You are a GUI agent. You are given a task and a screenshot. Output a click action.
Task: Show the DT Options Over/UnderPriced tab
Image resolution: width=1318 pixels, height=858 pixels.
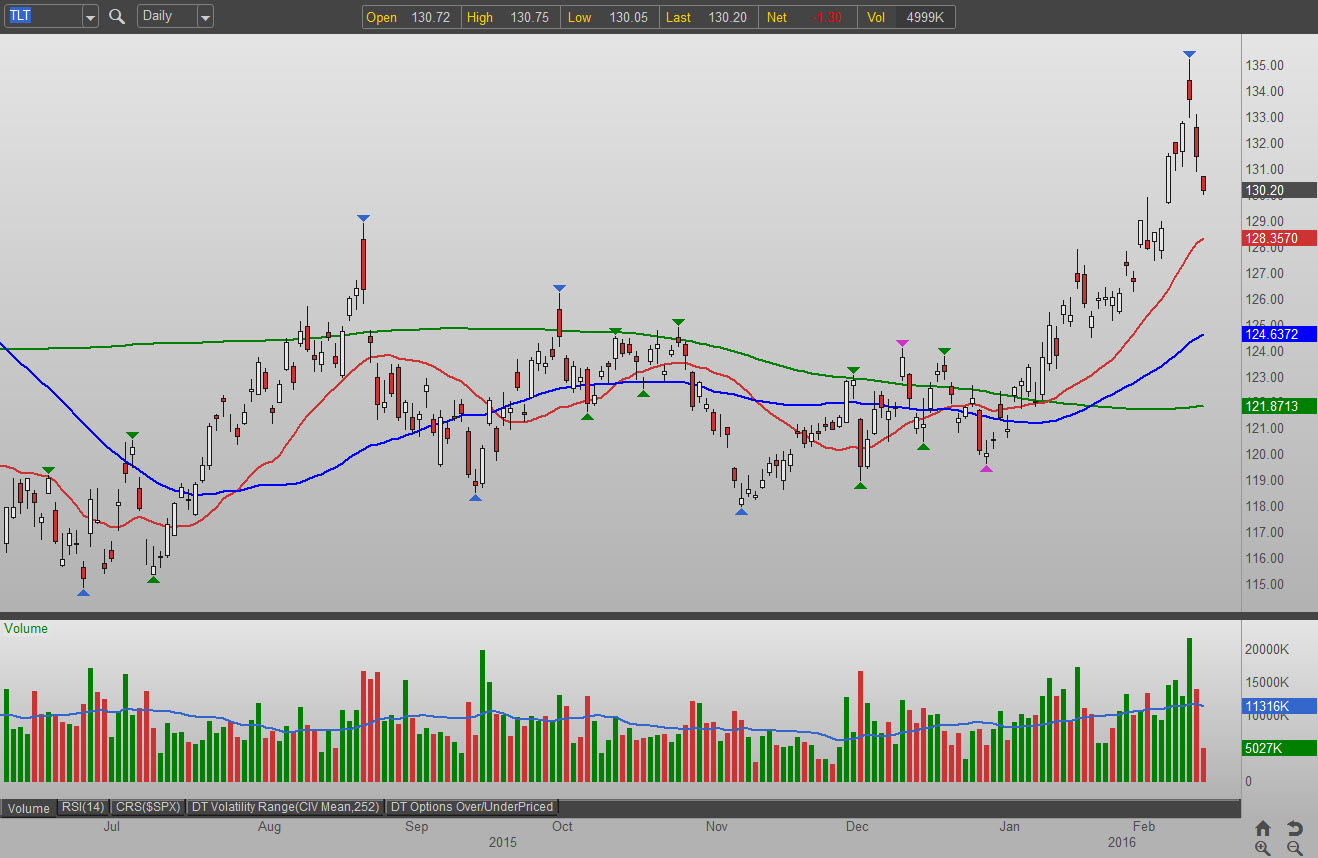point(471,807)
